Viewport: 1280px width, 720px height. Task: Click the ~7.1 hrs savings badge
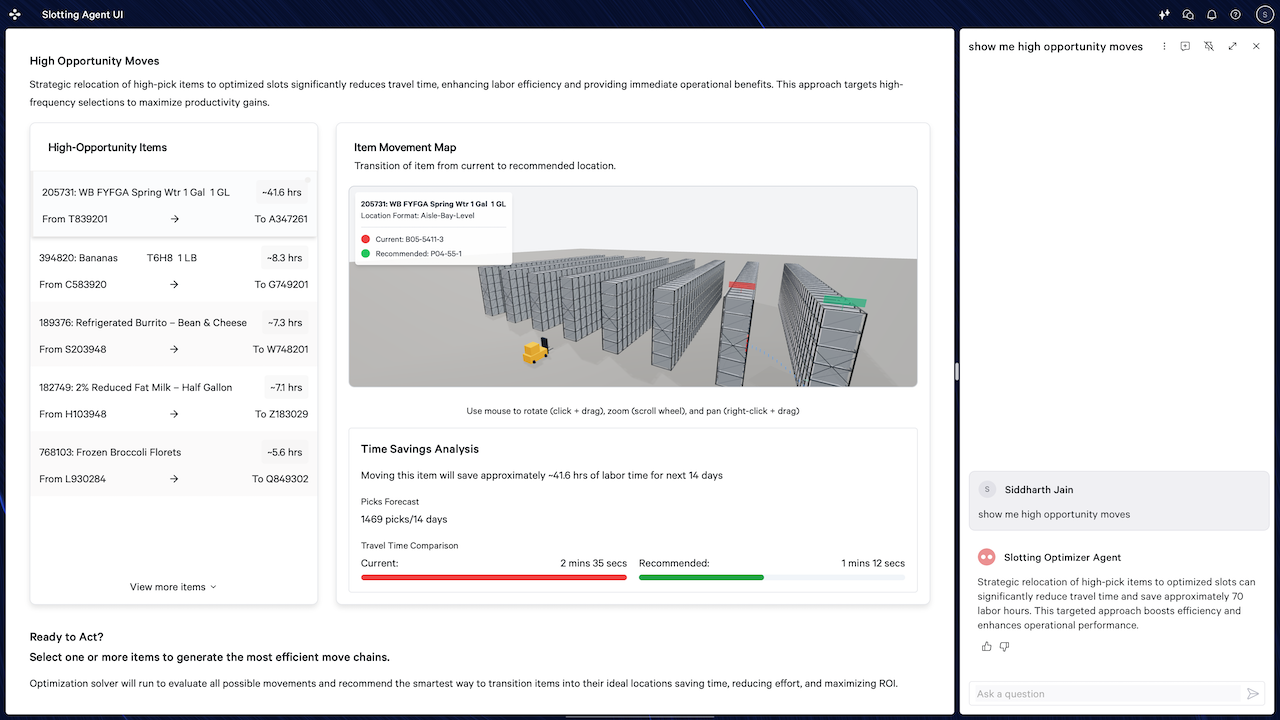285,388
